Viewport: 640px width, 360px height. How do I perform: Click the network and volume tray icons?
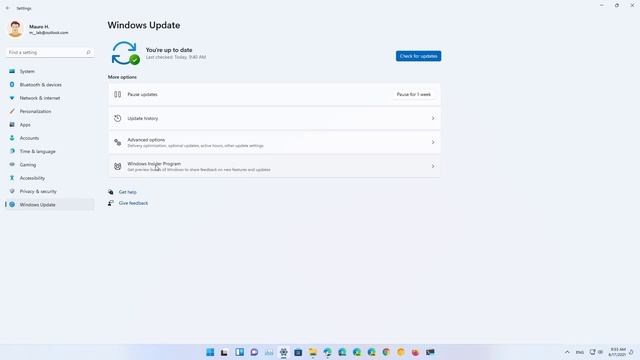tap(596, 352)
